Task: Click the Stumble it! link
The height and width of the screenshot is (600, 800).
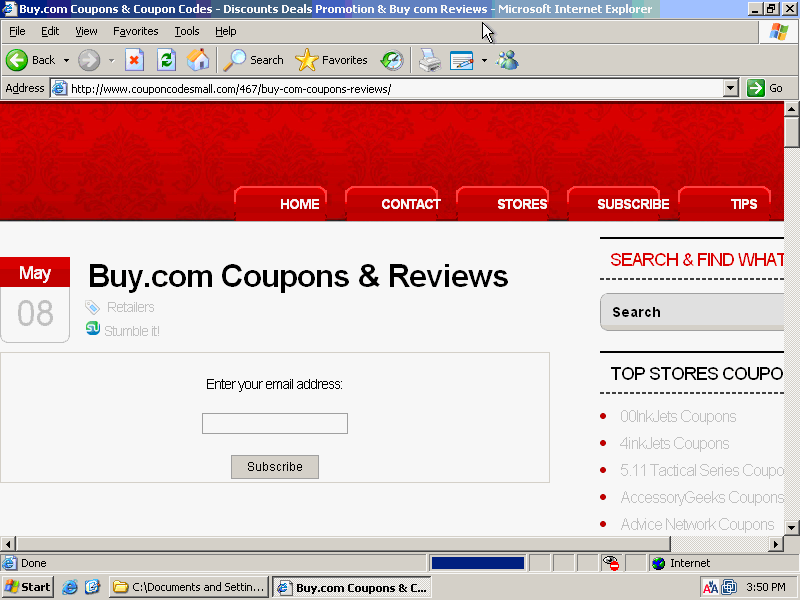Action: point(132,331)
